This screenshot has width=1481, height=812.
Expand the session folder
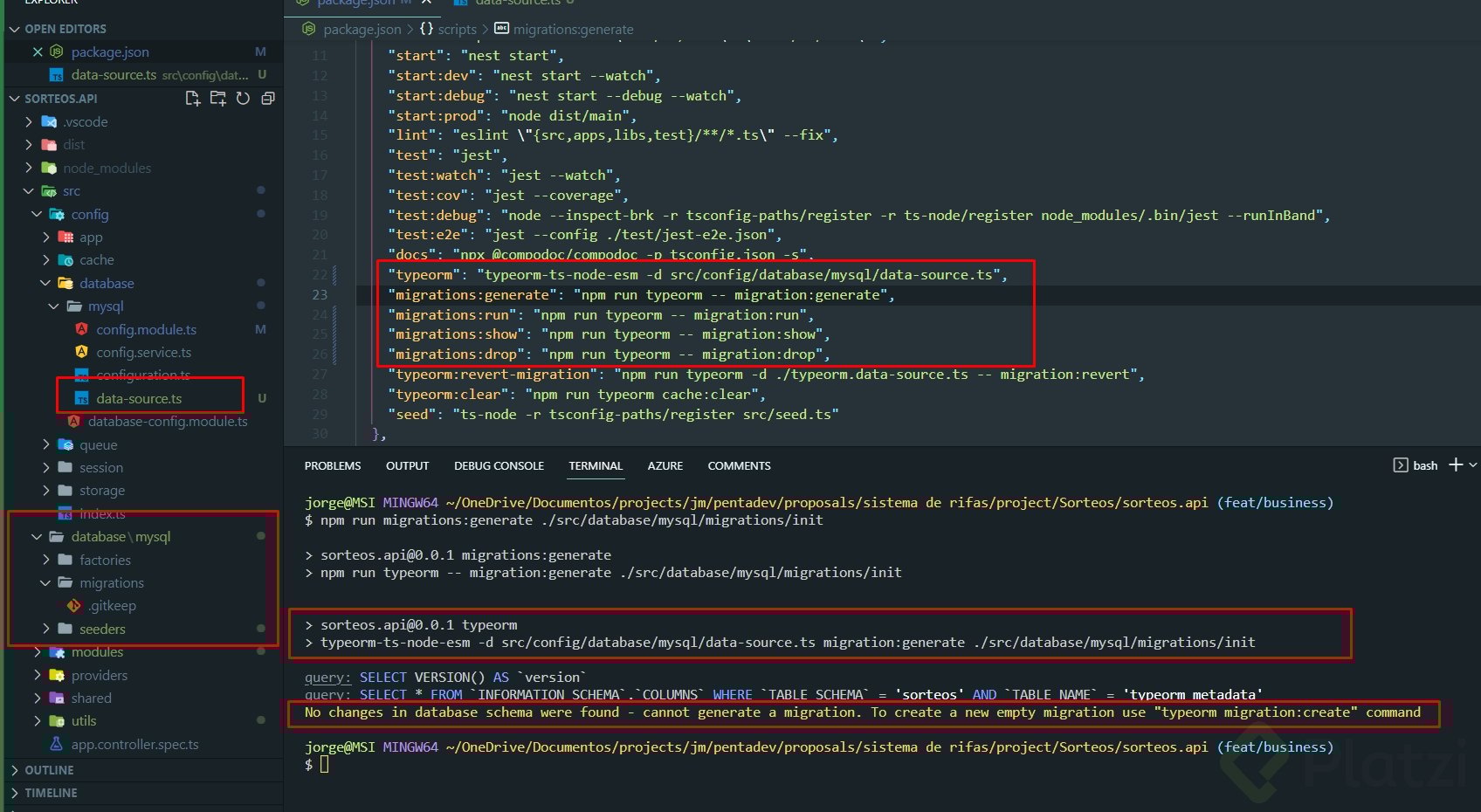pyautogui.click(x=45, y=467)
